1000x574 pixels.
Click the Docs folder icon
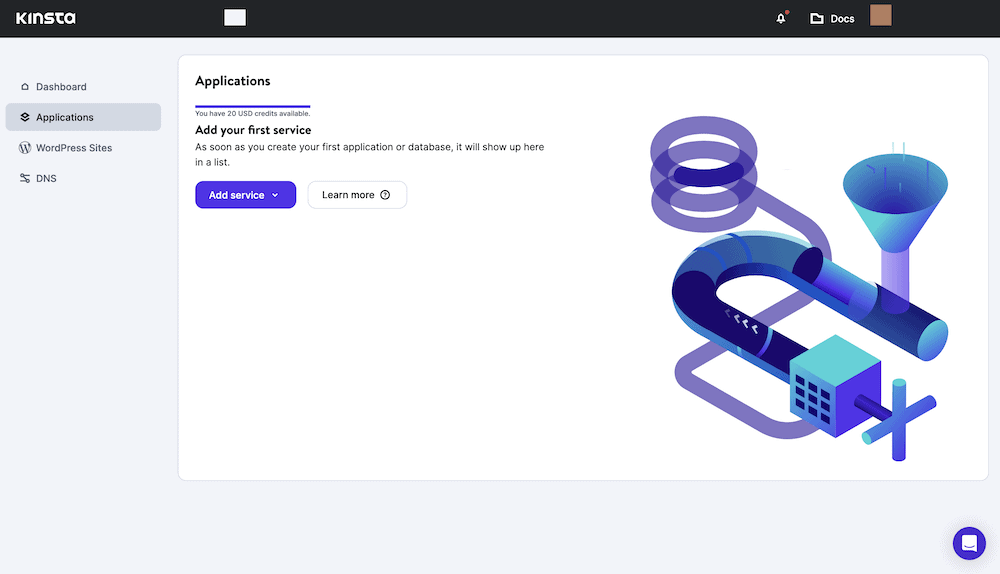coord(817,18)
